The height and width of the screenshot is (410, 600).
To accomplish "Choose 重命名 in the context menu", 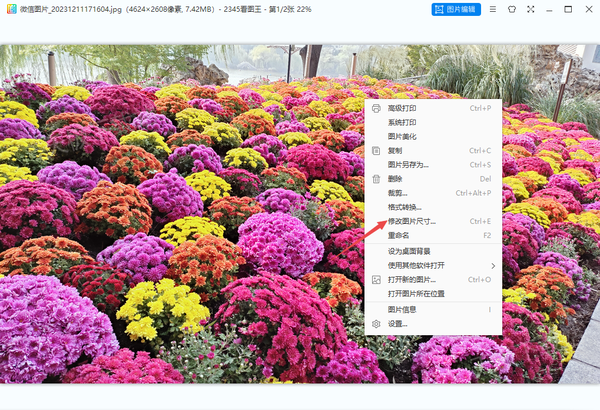I will [x=400, y=235].
